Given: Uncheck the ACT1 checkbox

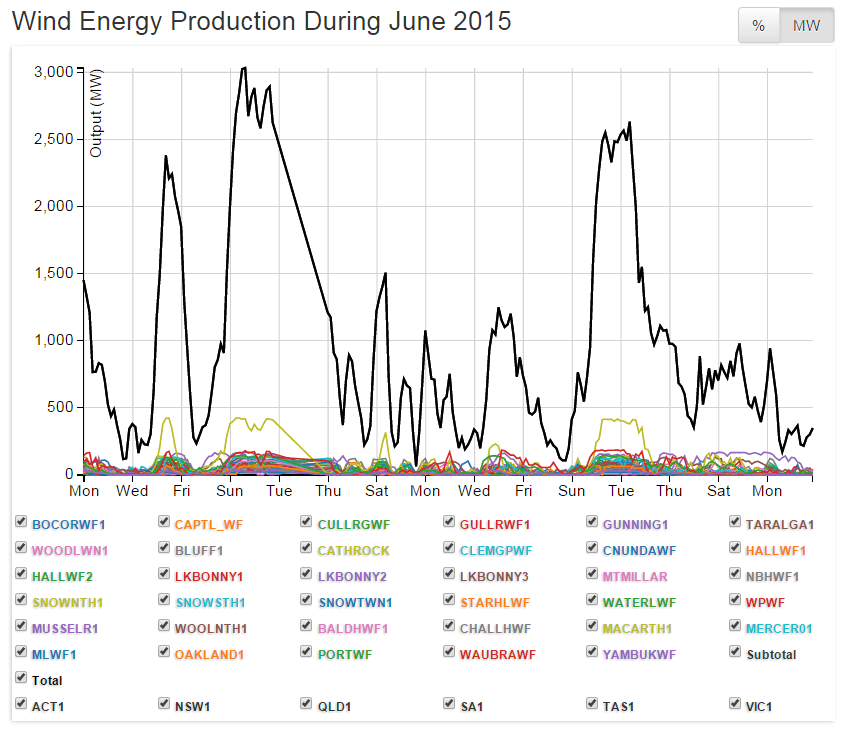Looking at the screenshot, I should pos(21,703).
